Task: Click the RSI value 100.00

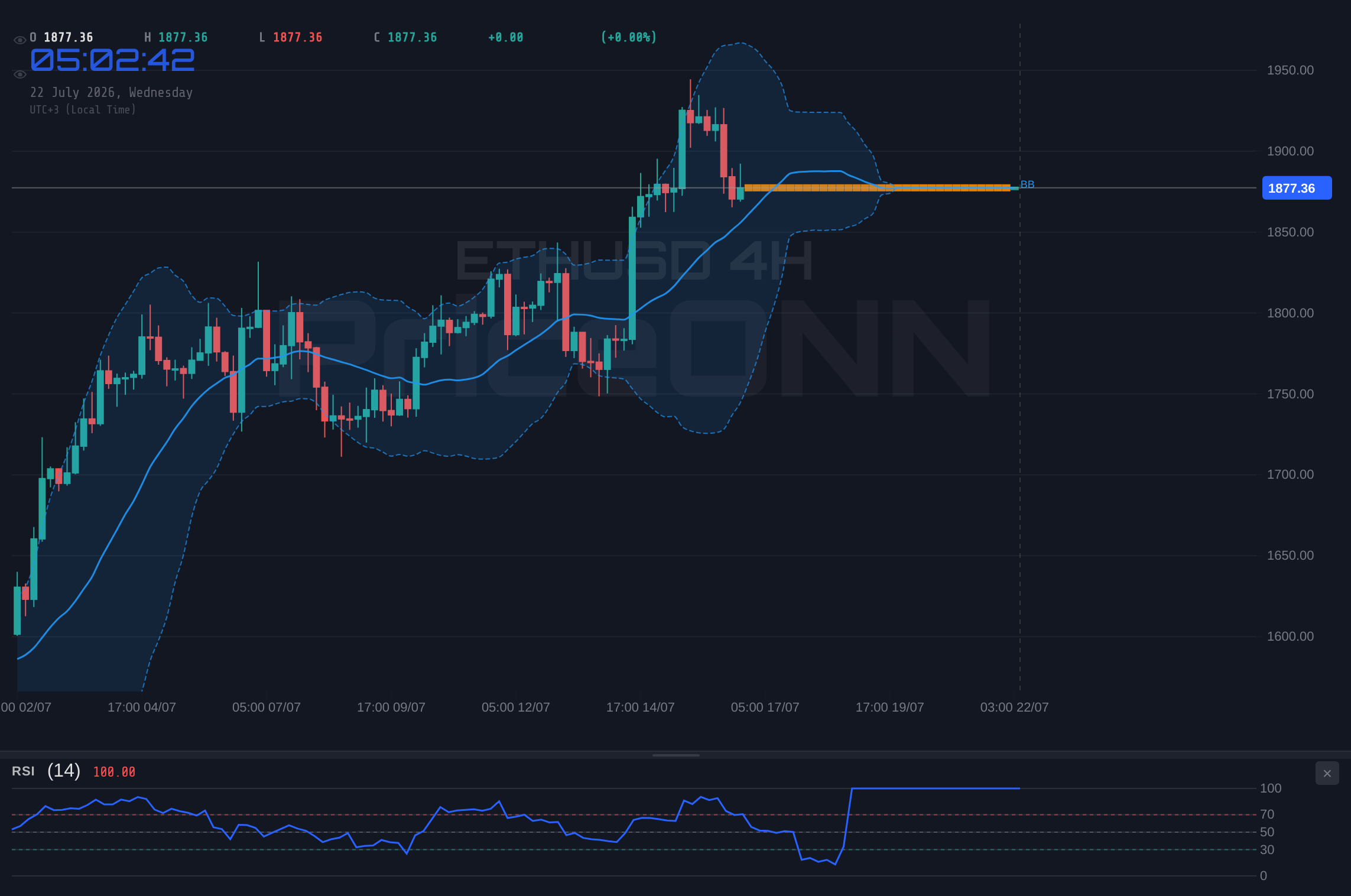Action: (x=114, y=772)
